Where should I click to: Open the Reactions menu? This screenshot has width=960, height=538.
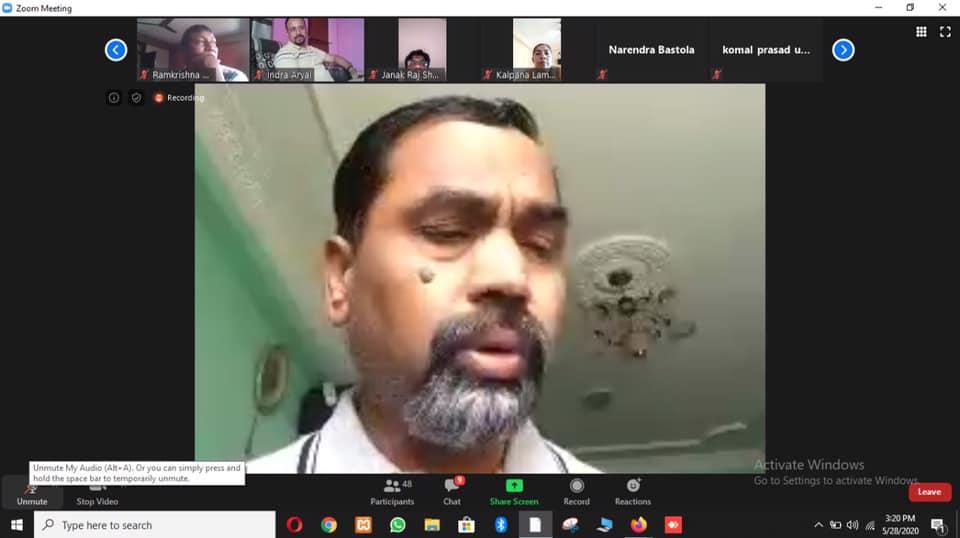632,490
